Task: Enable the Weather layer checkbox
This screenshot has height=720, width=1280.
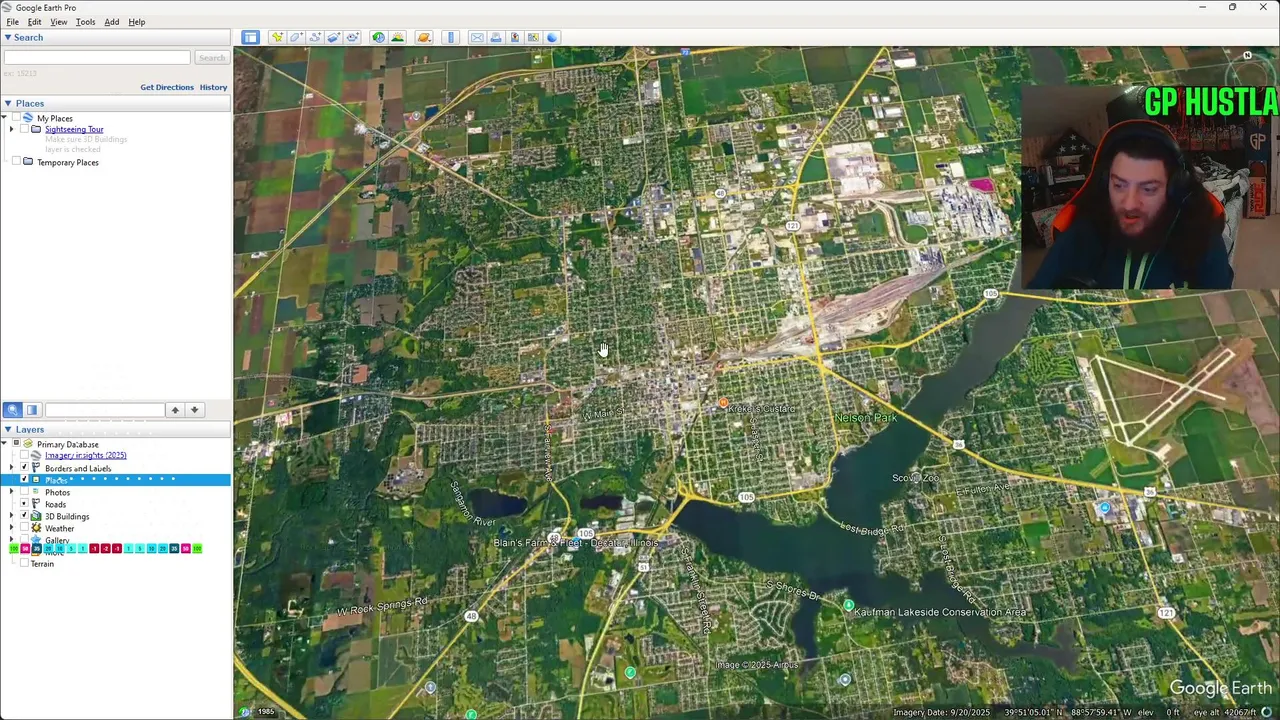Action: pos(24,528)
